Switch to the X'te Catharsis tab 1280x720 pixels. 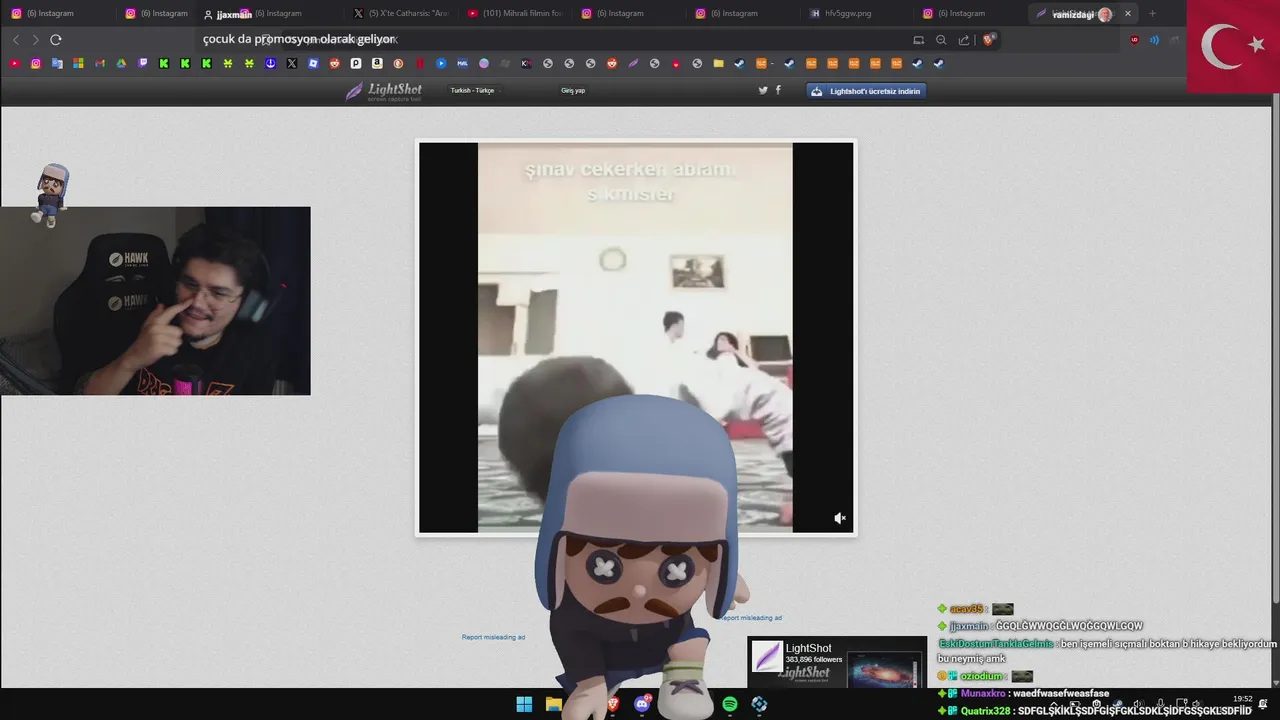[400, 13]
